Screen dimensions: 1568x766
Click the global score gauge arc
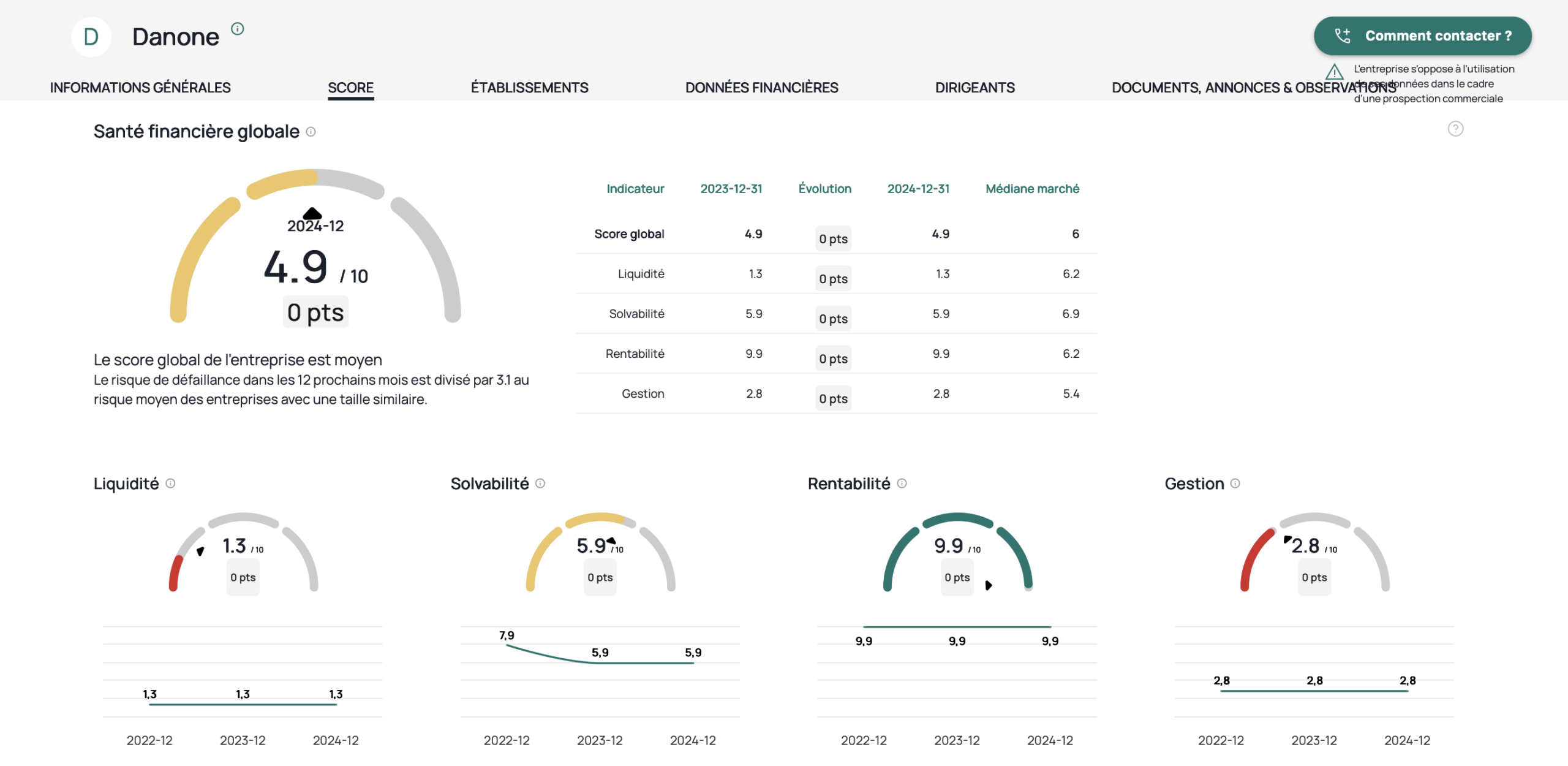pos(282,181)
